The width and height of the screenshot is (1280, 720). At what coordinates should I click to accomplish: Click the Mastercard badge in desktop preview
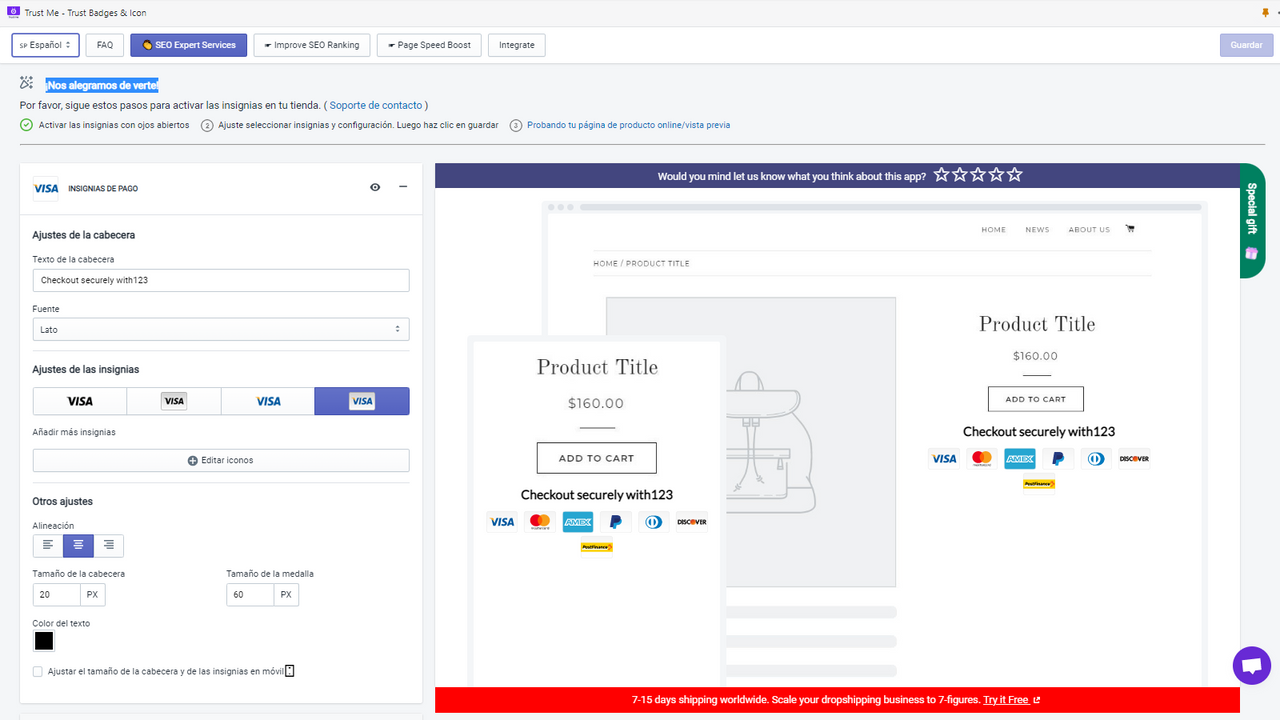pyautogui.click(x=982, y=459)
